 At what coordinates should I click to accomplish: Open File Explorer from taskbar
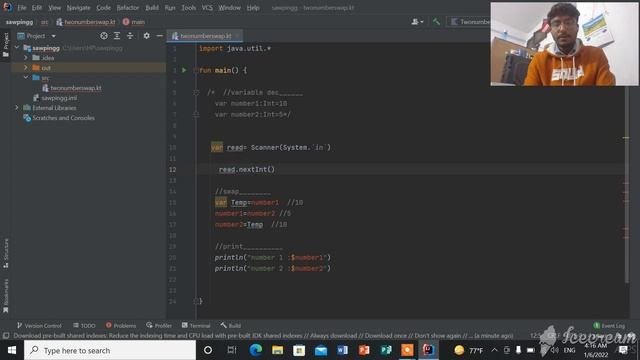point(278,350)
